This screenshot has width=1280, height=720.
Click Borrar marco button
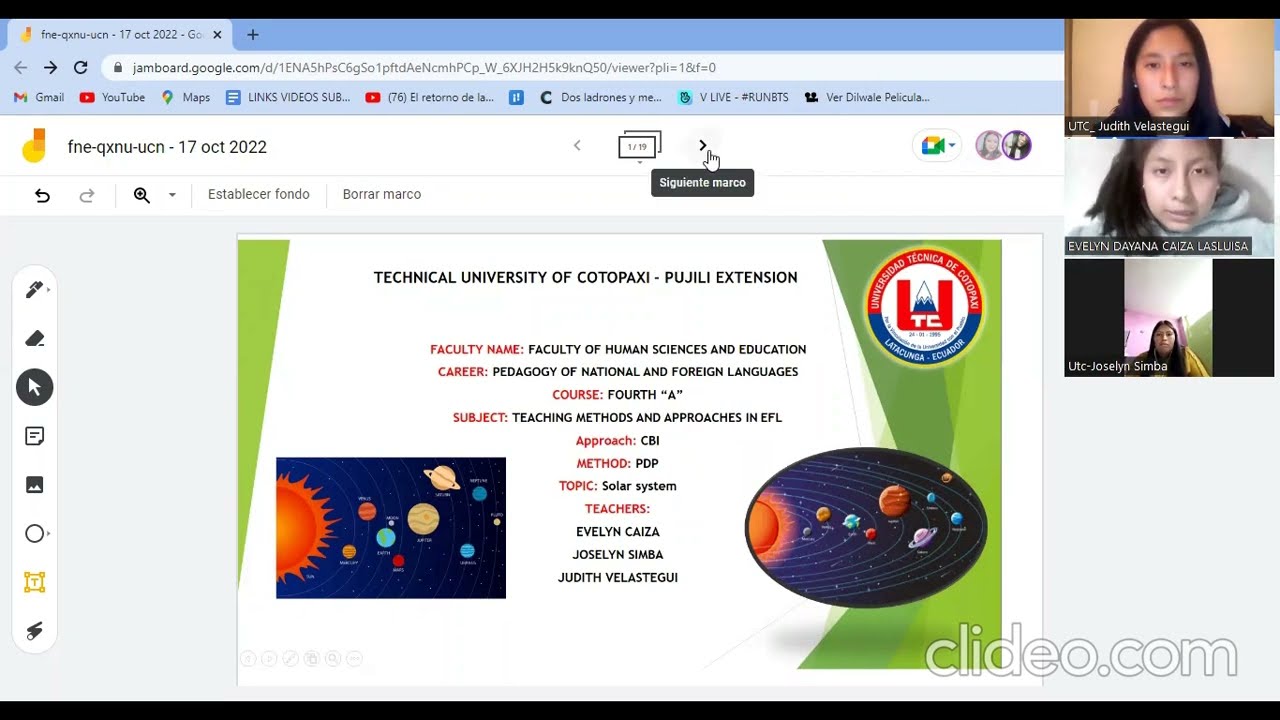coord(382,194)
